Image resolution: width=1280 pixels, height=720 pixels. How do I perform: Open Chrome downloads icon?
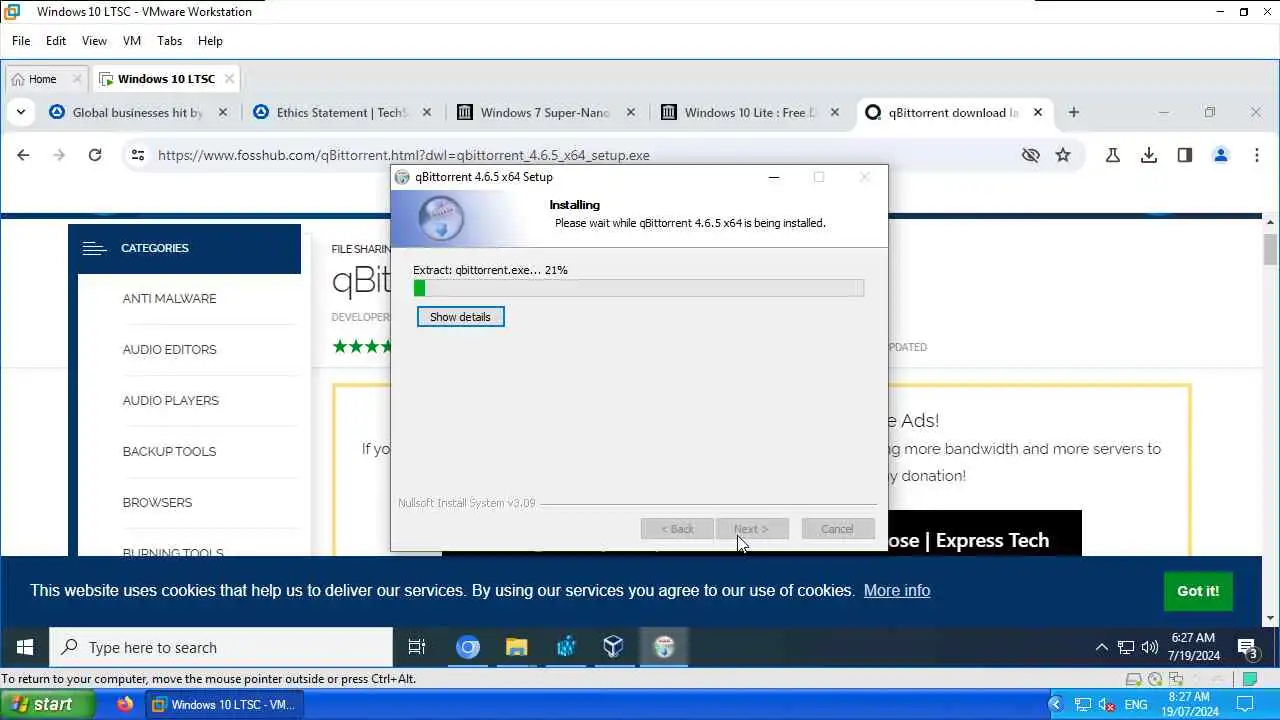click(x=1149, y=155)
